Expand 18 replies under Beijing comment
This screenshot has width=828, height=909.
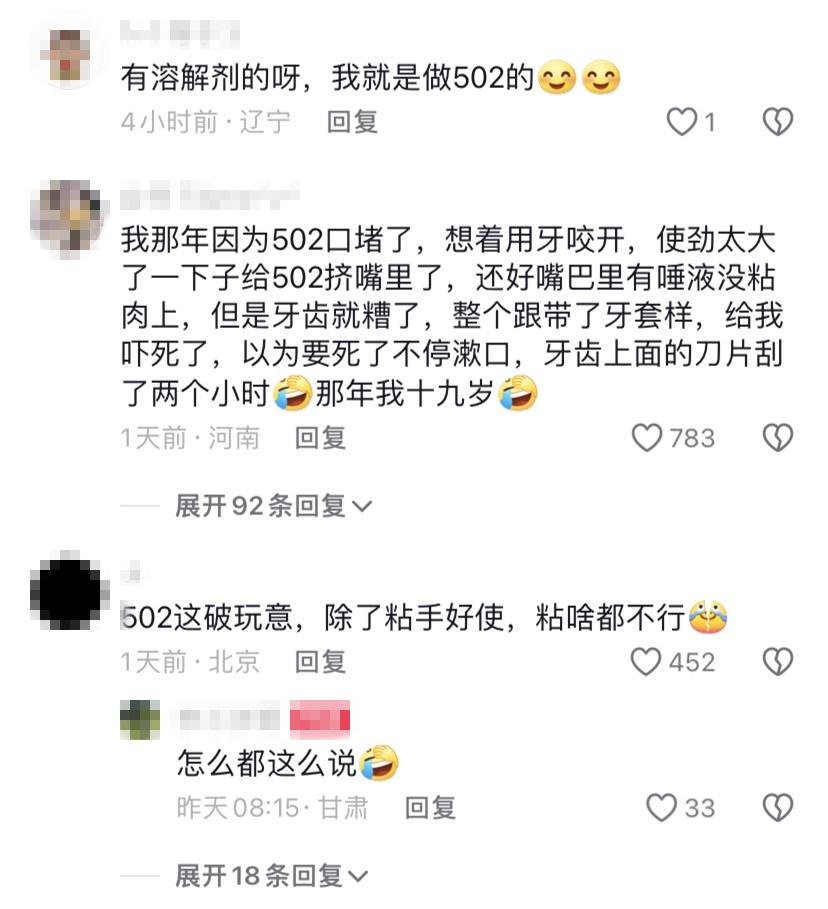[x=271, y=875]
